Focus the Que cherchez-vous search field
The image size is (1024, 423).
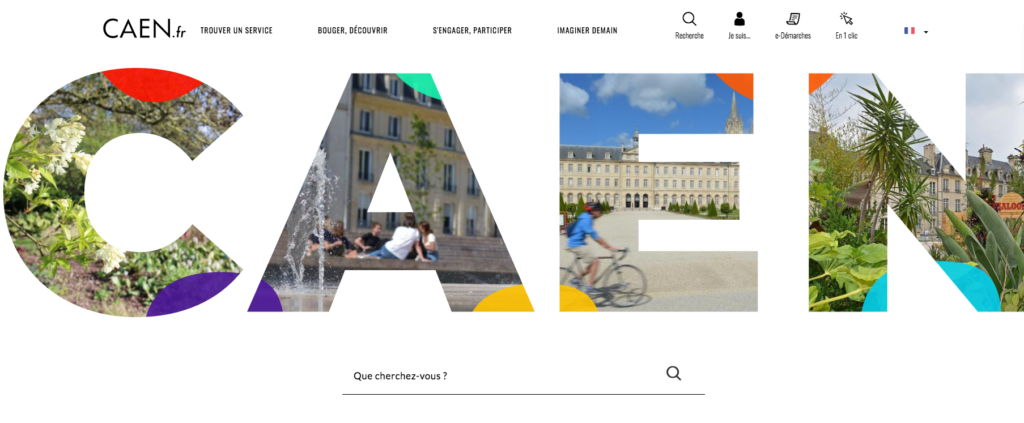(523, 376)
